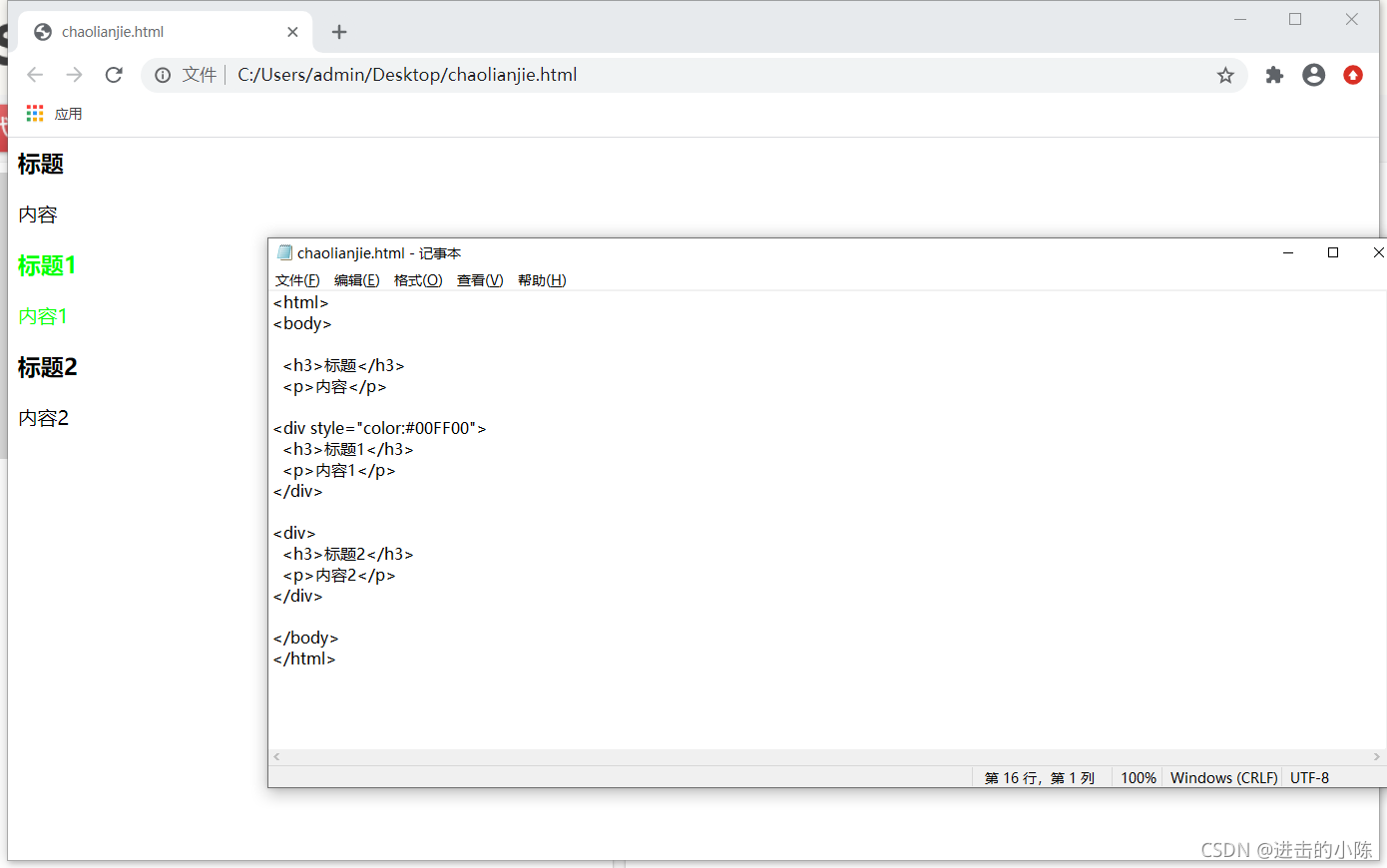Image resolution: width=1387 pixels, height=868 pixels.
Task: Click the site info icon in address bar
Action: (x=163, y=75)
